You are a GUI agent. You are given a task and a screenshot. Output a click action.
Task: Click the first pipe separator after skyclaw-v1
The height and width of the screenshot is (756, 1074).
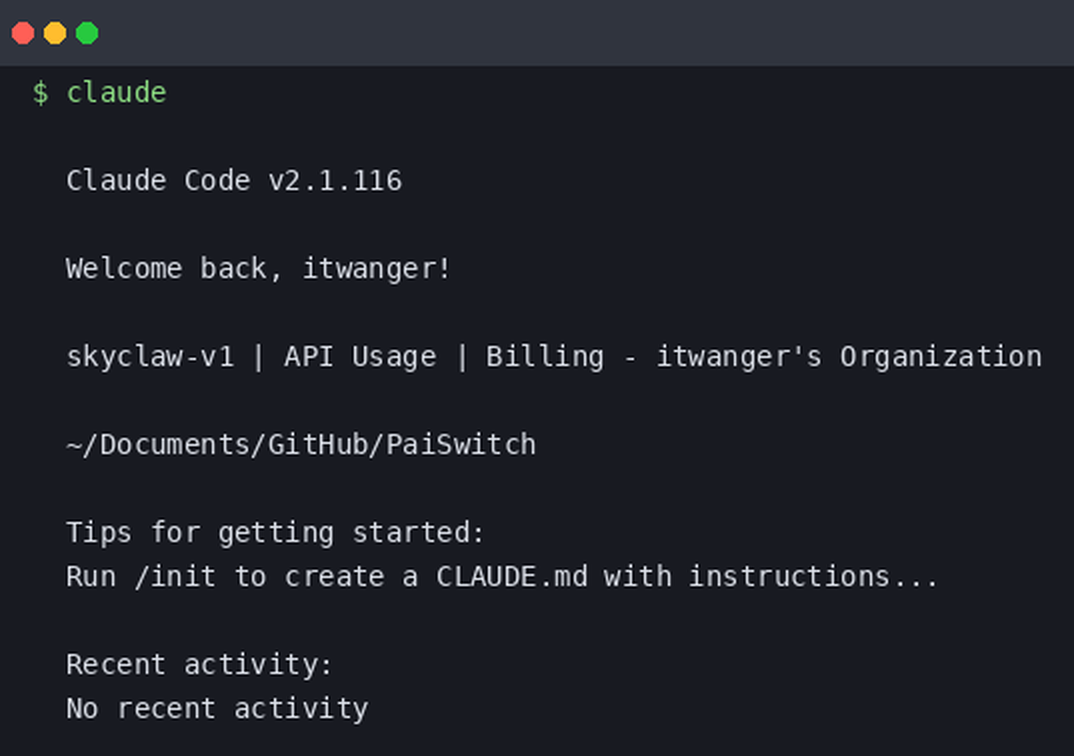(259, 357)
